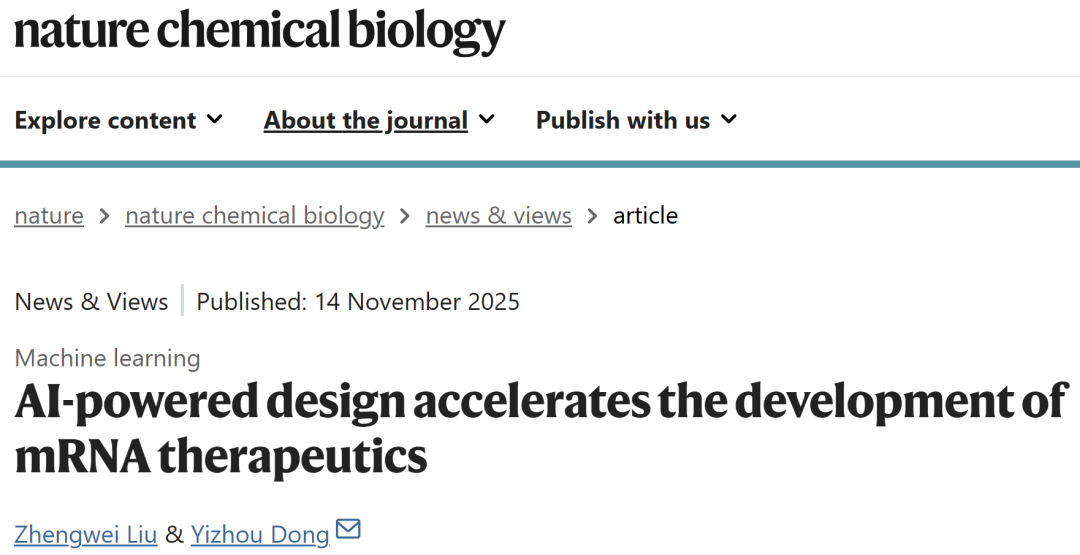Open the news & views breadcrumb link

coord(498,216)
